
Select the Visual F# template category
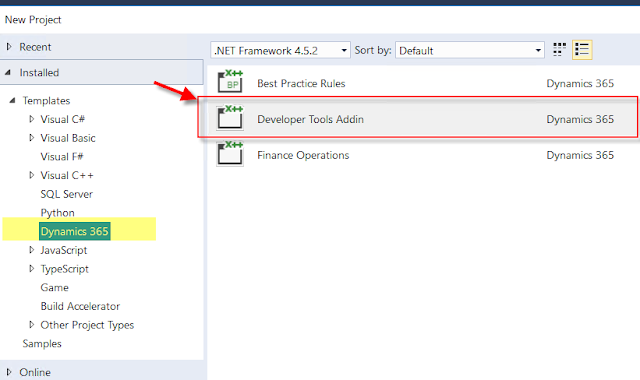pos(62,157)
